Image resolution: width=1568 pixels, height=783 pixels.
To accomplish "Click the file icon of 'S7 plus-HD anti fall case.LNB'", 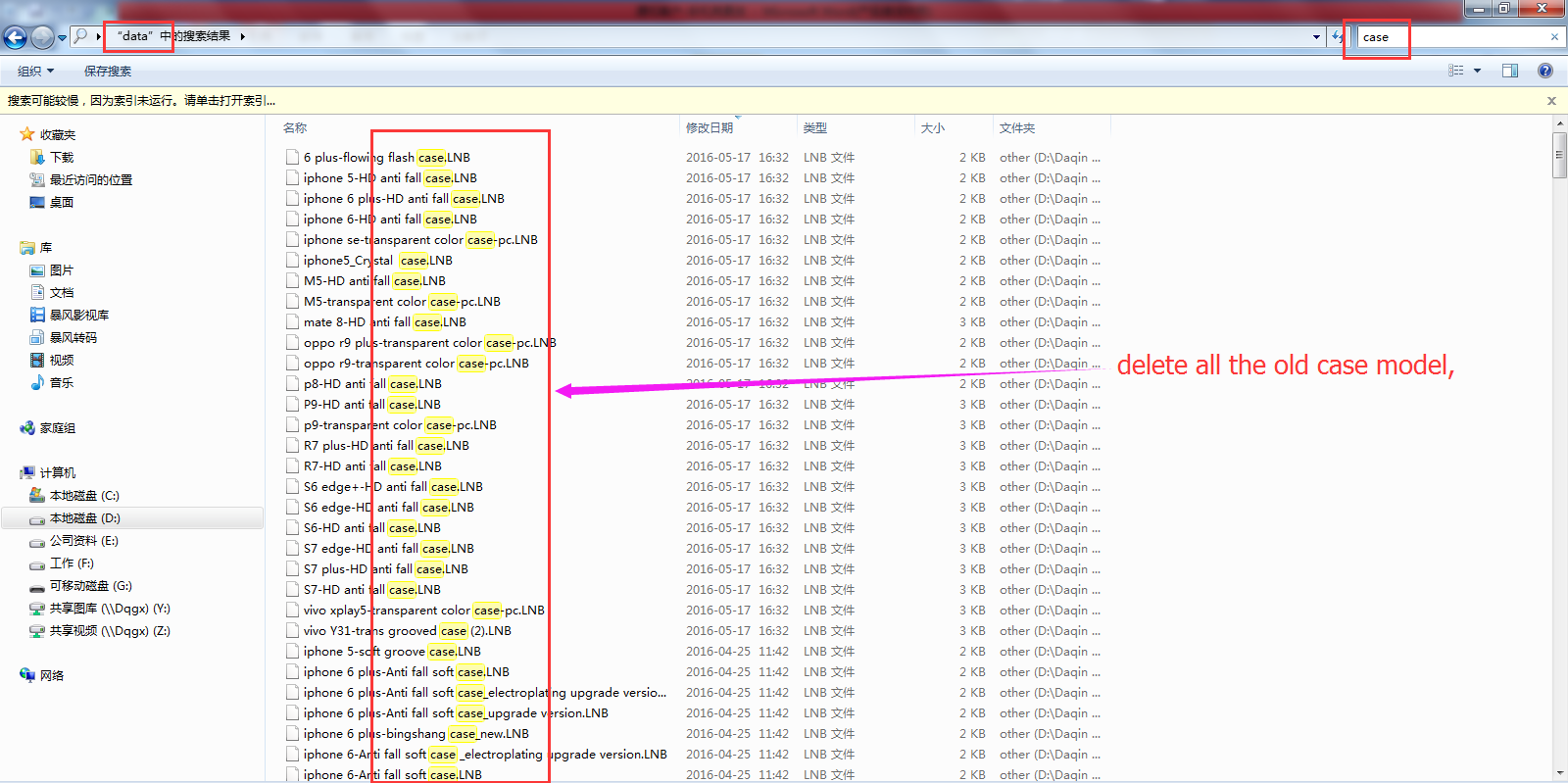I will pyautogui.click(x=292, y=569).
